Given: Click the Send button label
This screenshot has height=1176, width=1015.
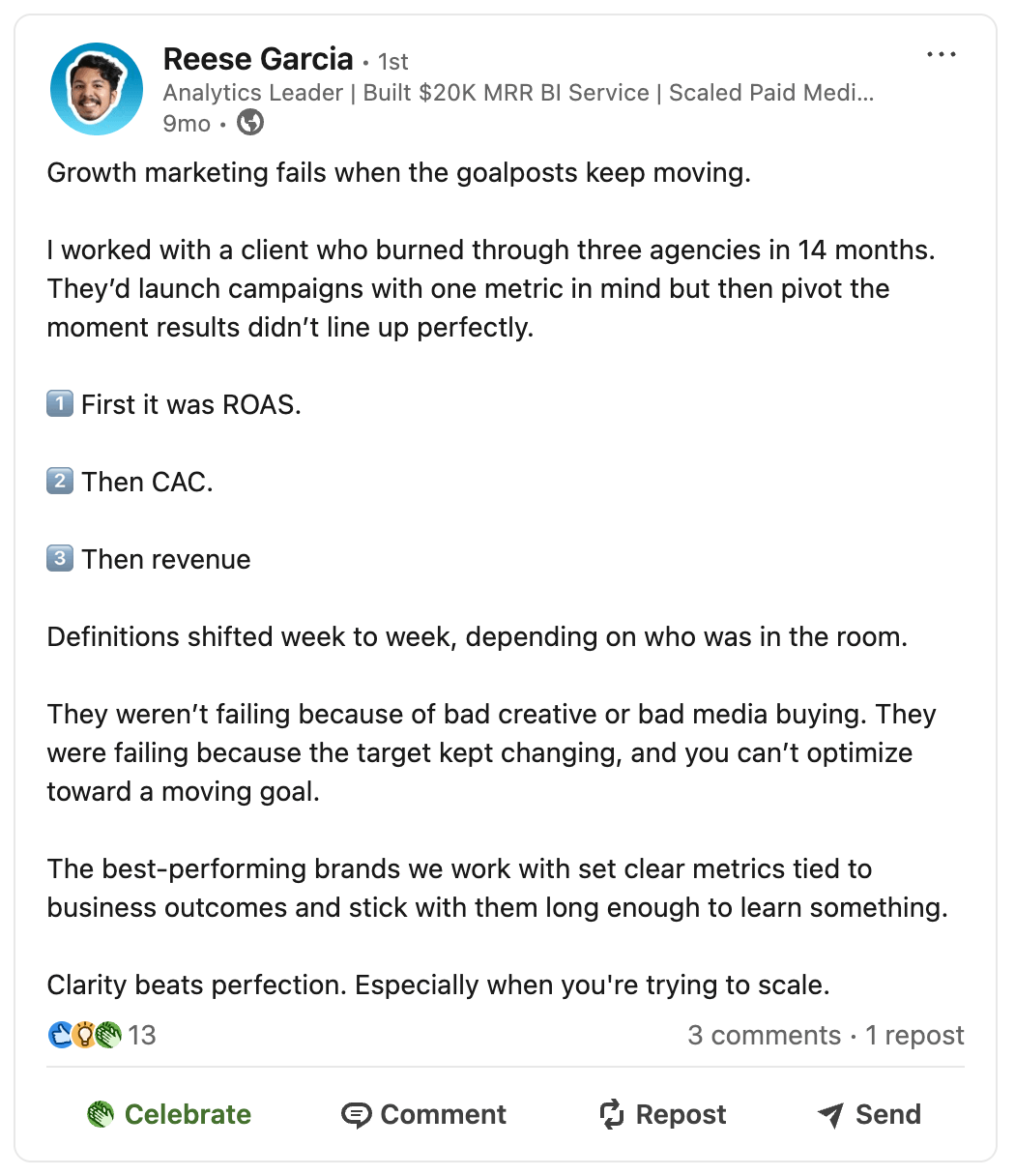Looking at the screenshot, I should (x=888, y=1114).
